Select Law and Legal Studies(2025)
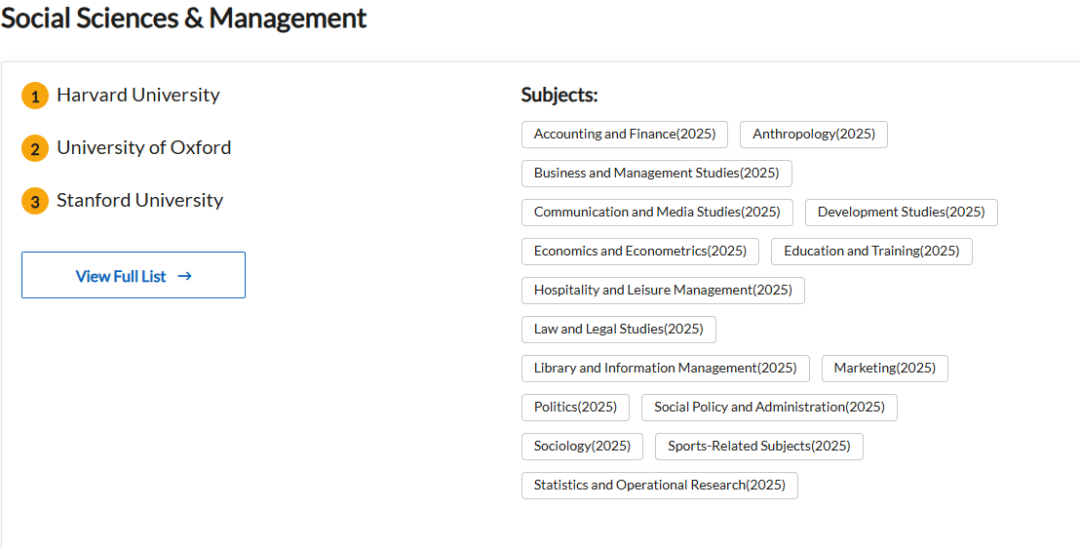 point(619,329)
